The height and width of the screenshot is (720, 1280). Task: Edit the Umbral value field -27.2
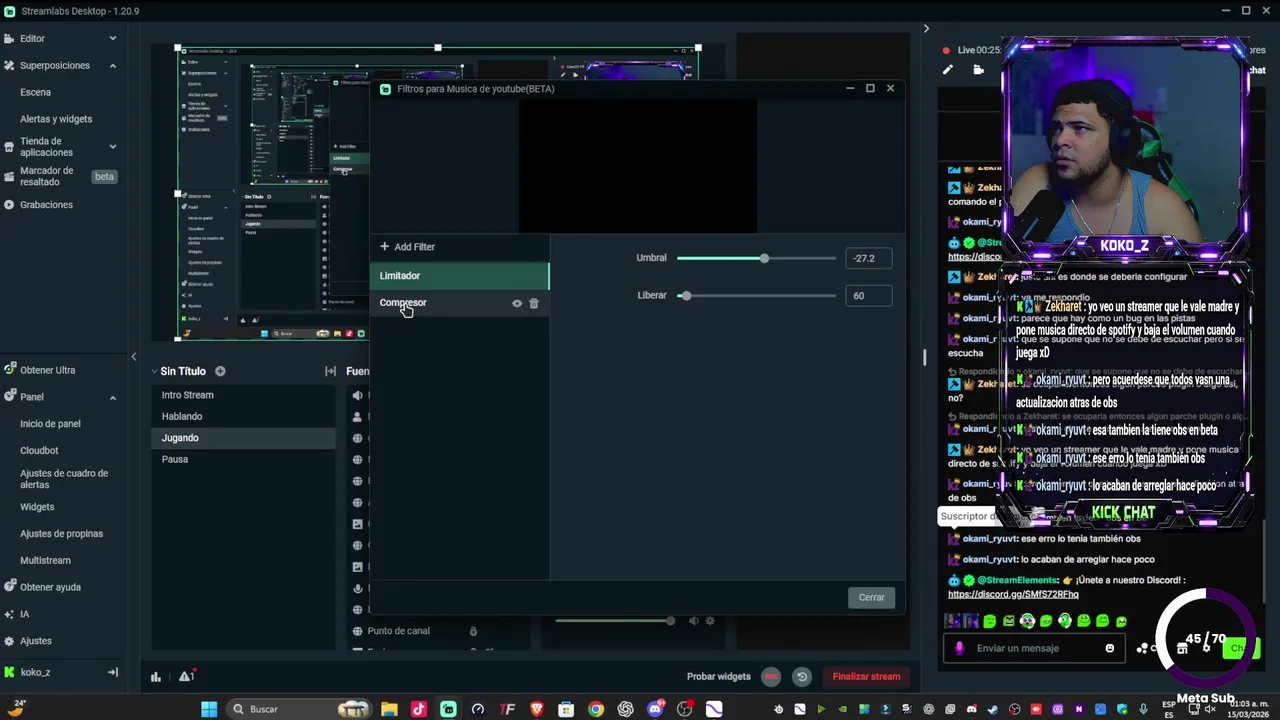(x=868, y=258)
